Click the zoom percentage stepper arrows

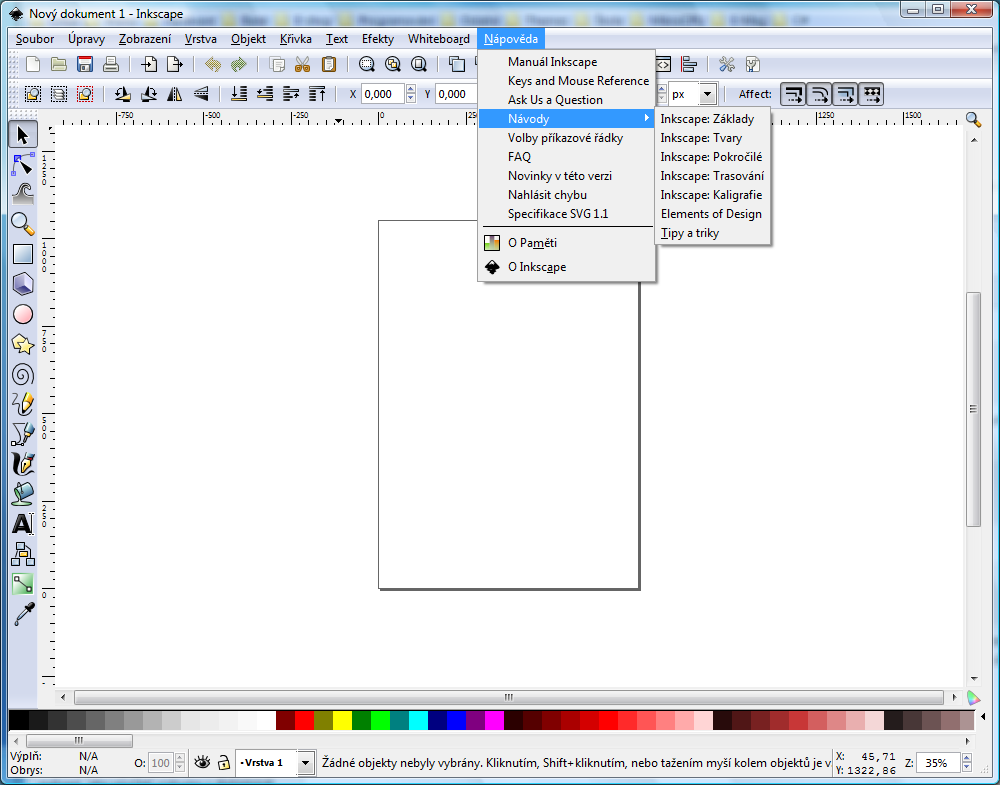click(x=967, y=763)
